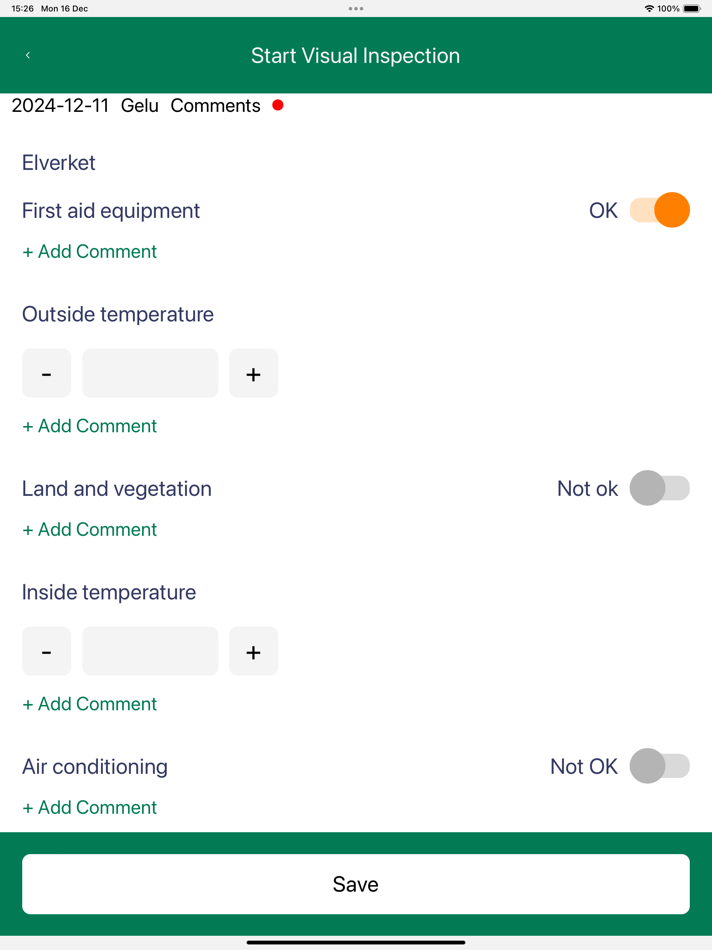Viewport: 712px width, 950px height.
Task: Open the three-dot multitasking menu at top
Action: click(356, 8)
